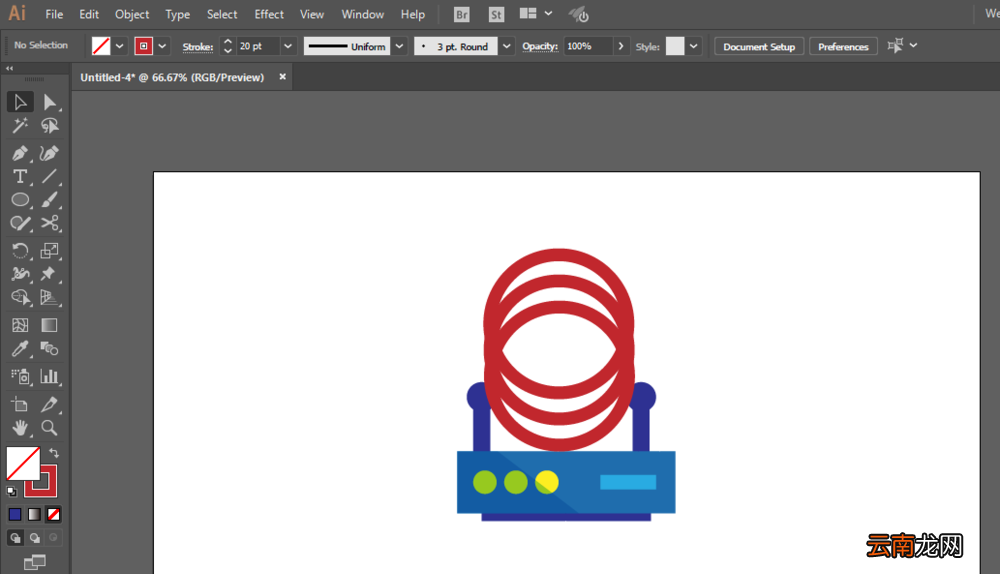This screenshot has width=1000, height=574.
Task: Open Change Screen Mode button
Action: (x=34, y=562)
